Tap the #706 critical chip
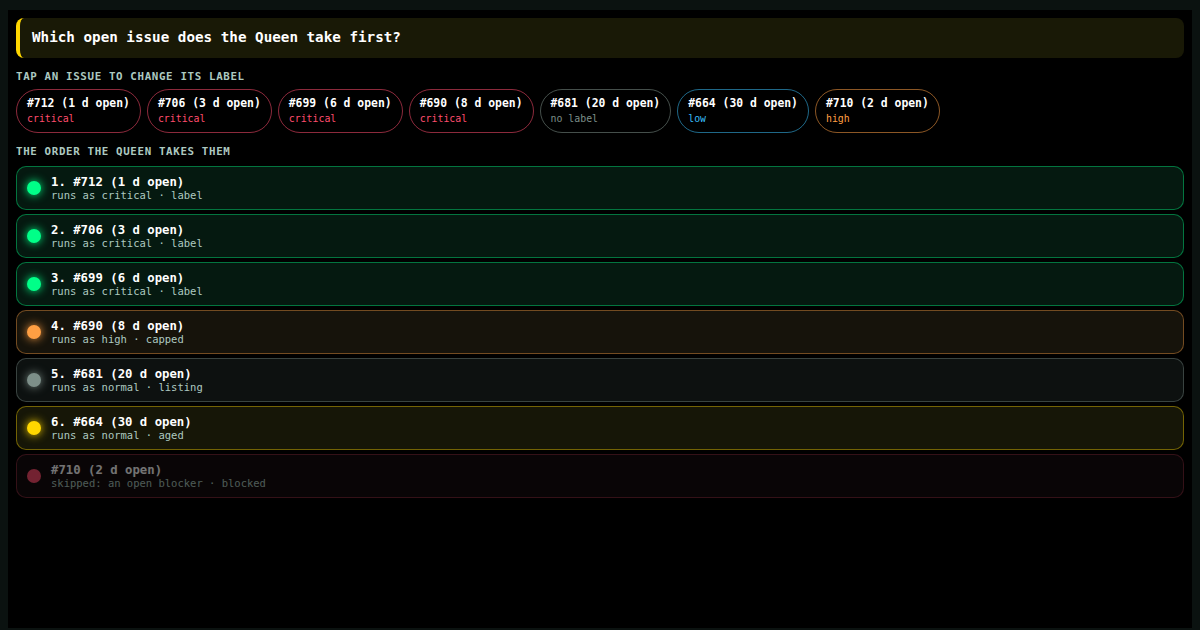 tap(209, 111)
